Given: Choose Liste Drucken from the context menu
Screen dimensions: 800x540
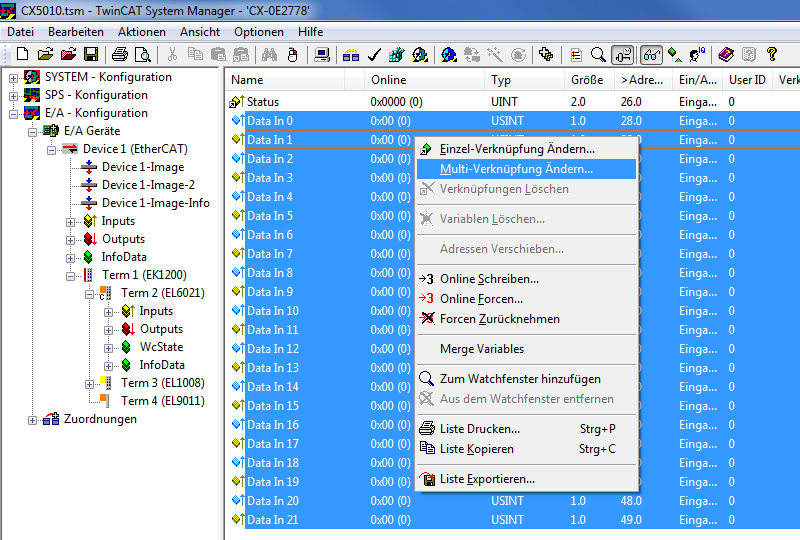Looking at the screenshot, I should [x=527, y=429].
